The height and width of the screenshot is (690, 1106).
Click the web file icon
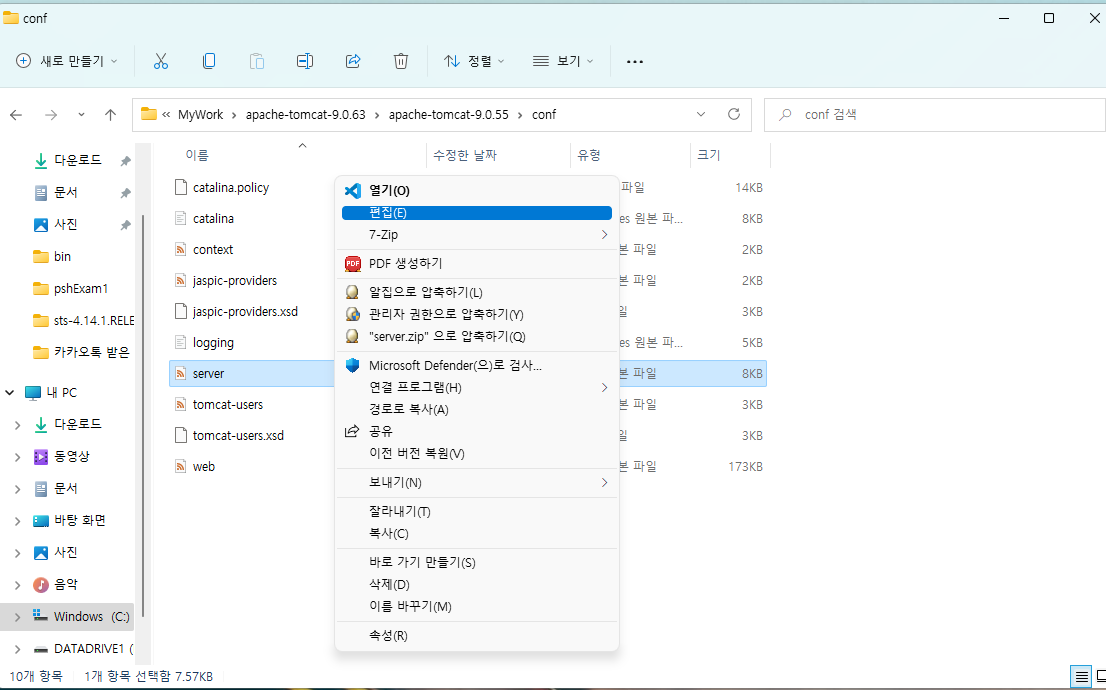point(181,466)
